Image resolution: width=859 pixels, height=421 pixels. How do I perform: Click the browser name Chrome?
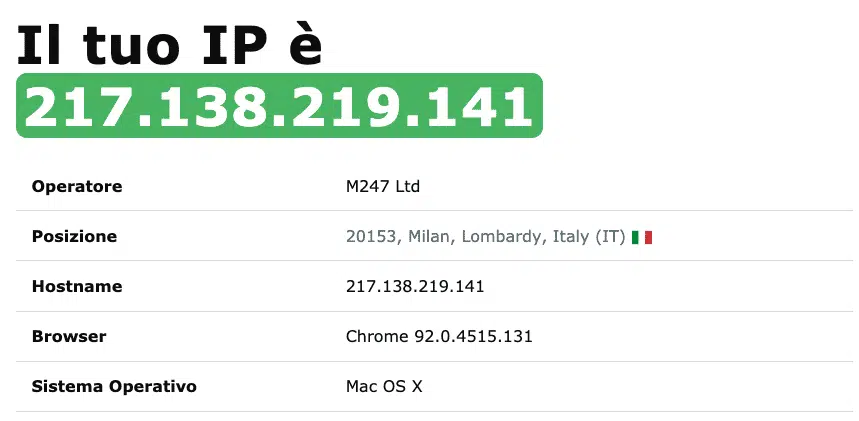coord(377,336)
